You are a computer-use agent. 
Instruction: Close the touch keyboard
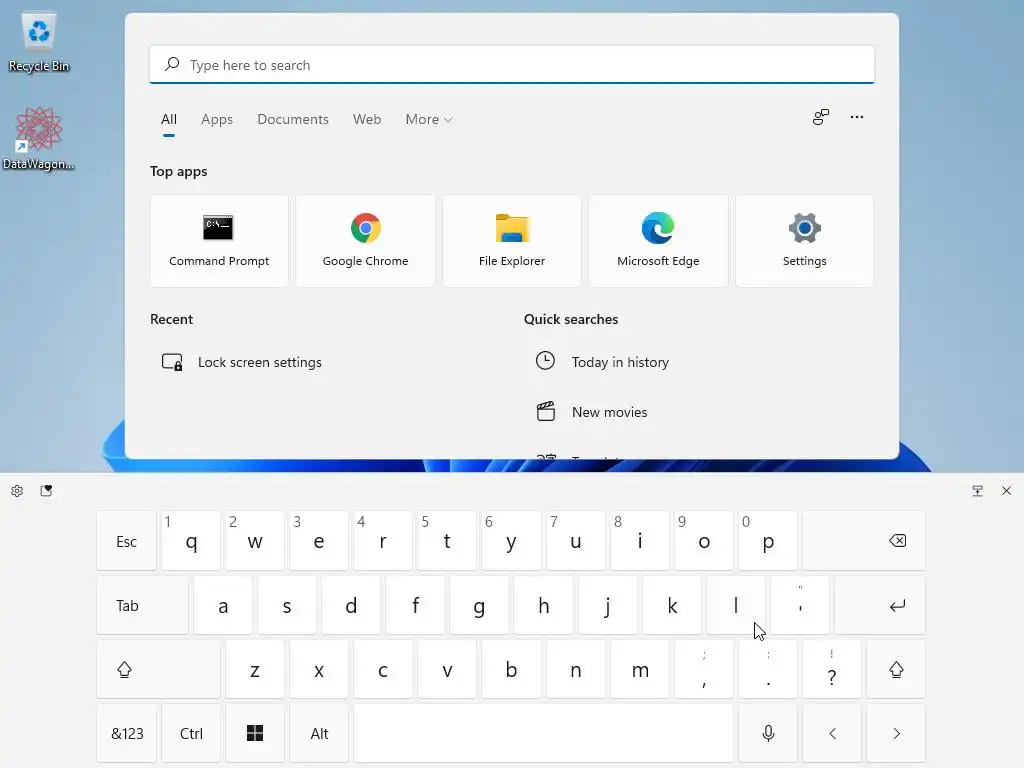tap(1006, 490)
